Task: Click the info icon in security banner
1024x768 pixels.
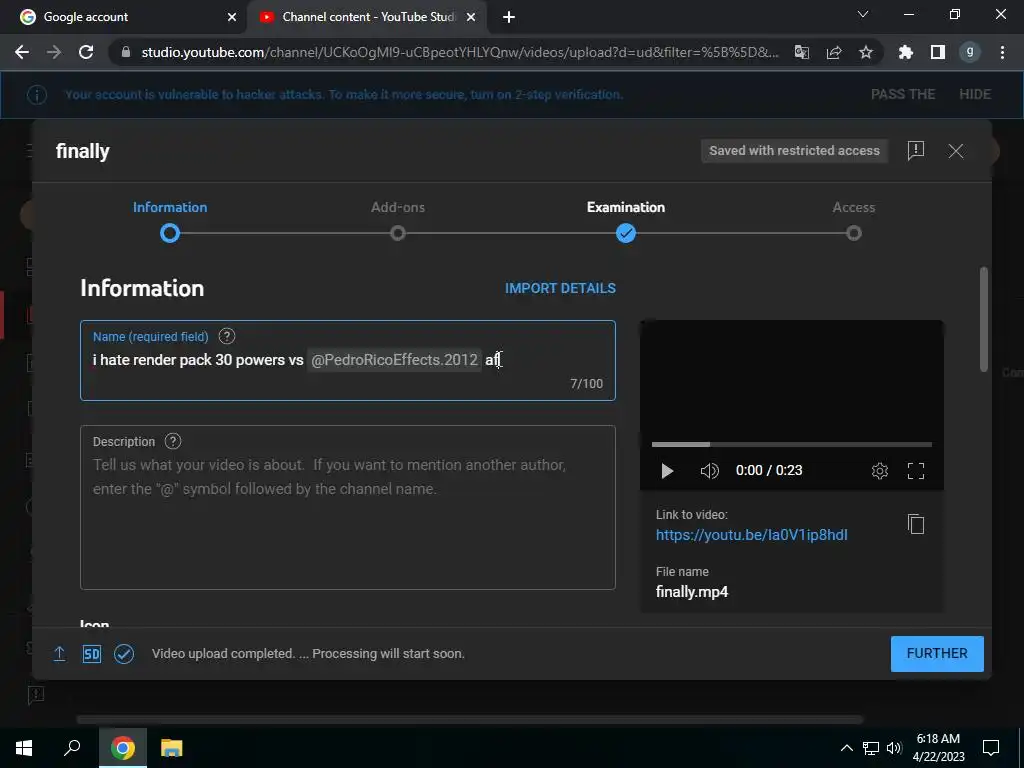Action: pyautogui.click(x=37, y=95)
